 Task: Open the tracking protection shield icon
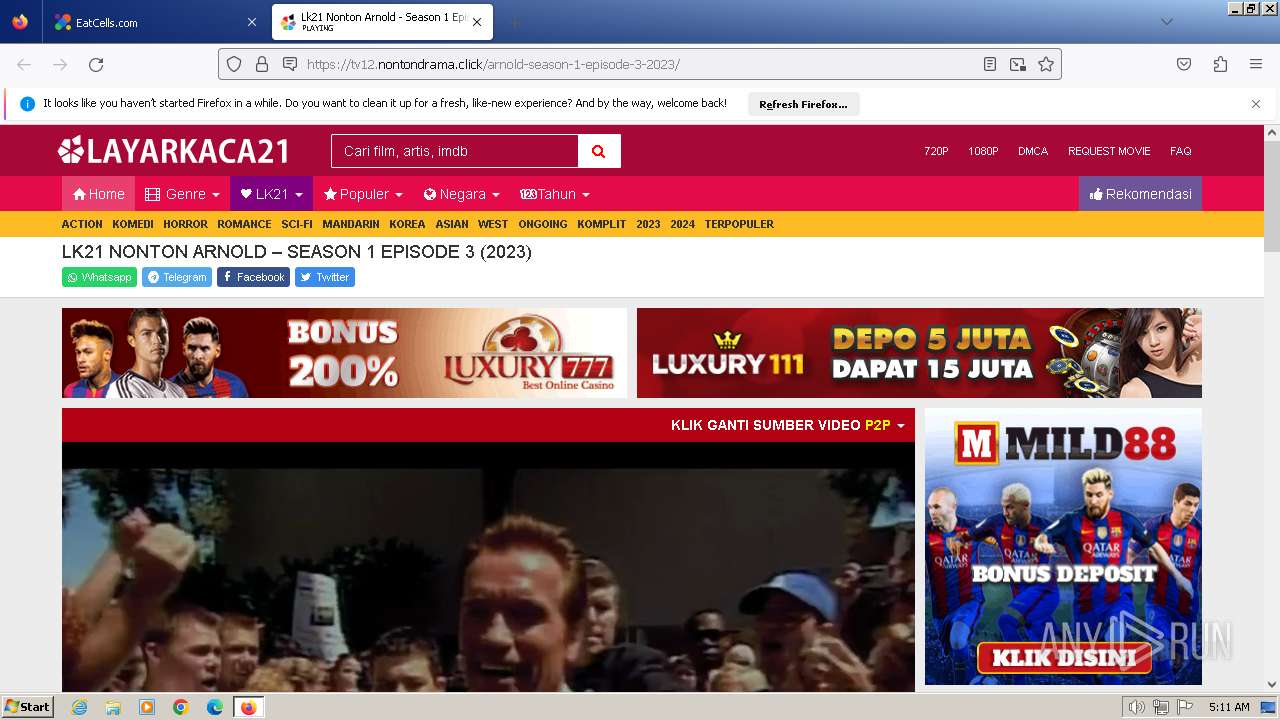pyautogui.click(x=234, y=64)
